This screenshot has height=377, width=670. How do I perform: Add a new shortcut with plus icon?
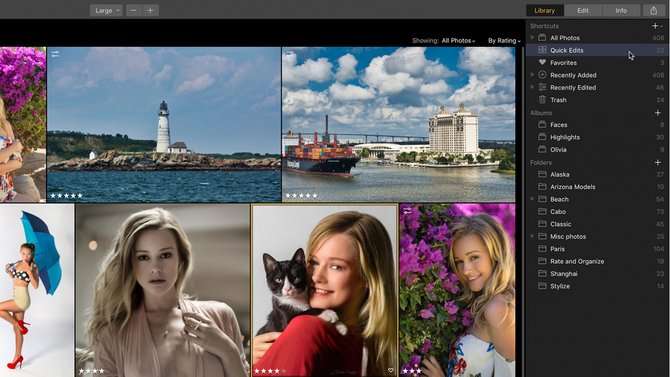(x=655, y=26)
